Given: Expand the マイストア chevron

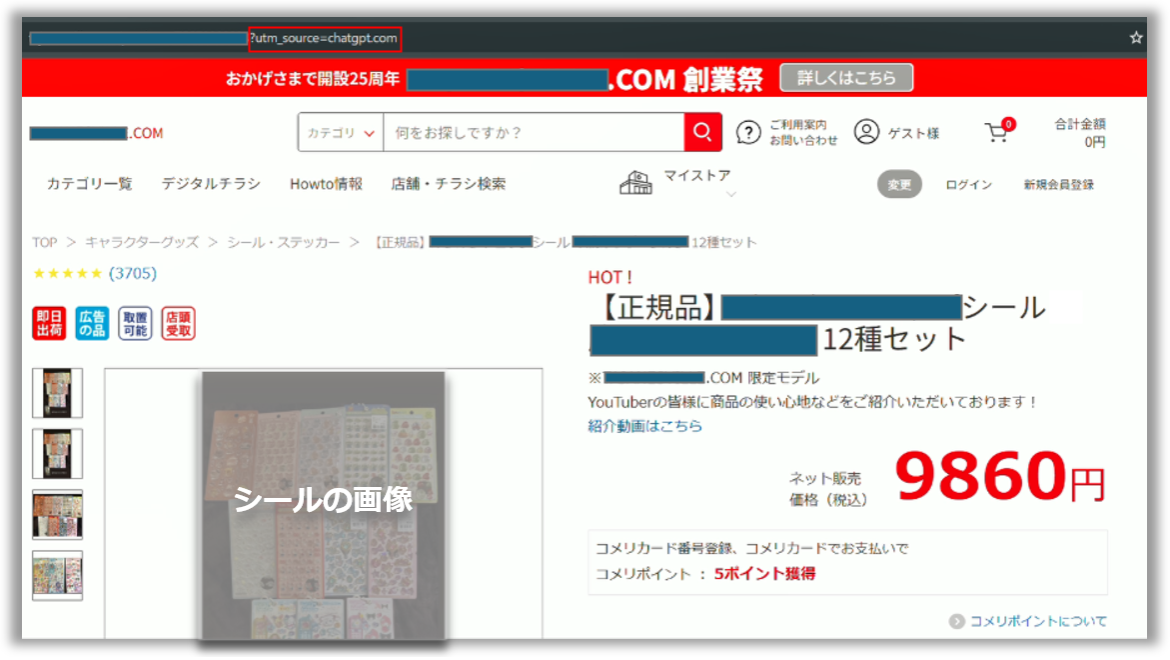Looking at the screenshot, I should [731, 195].
